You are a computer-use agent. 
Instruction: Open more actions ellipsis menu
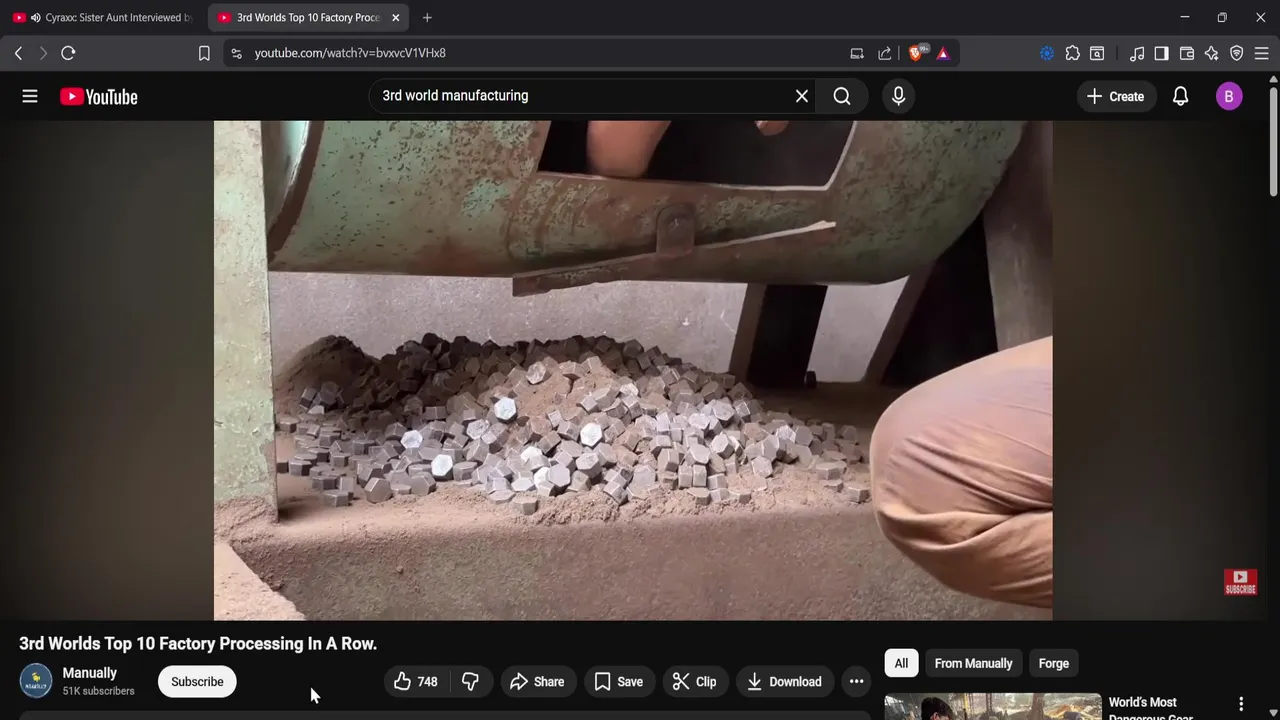pos(856,682)
